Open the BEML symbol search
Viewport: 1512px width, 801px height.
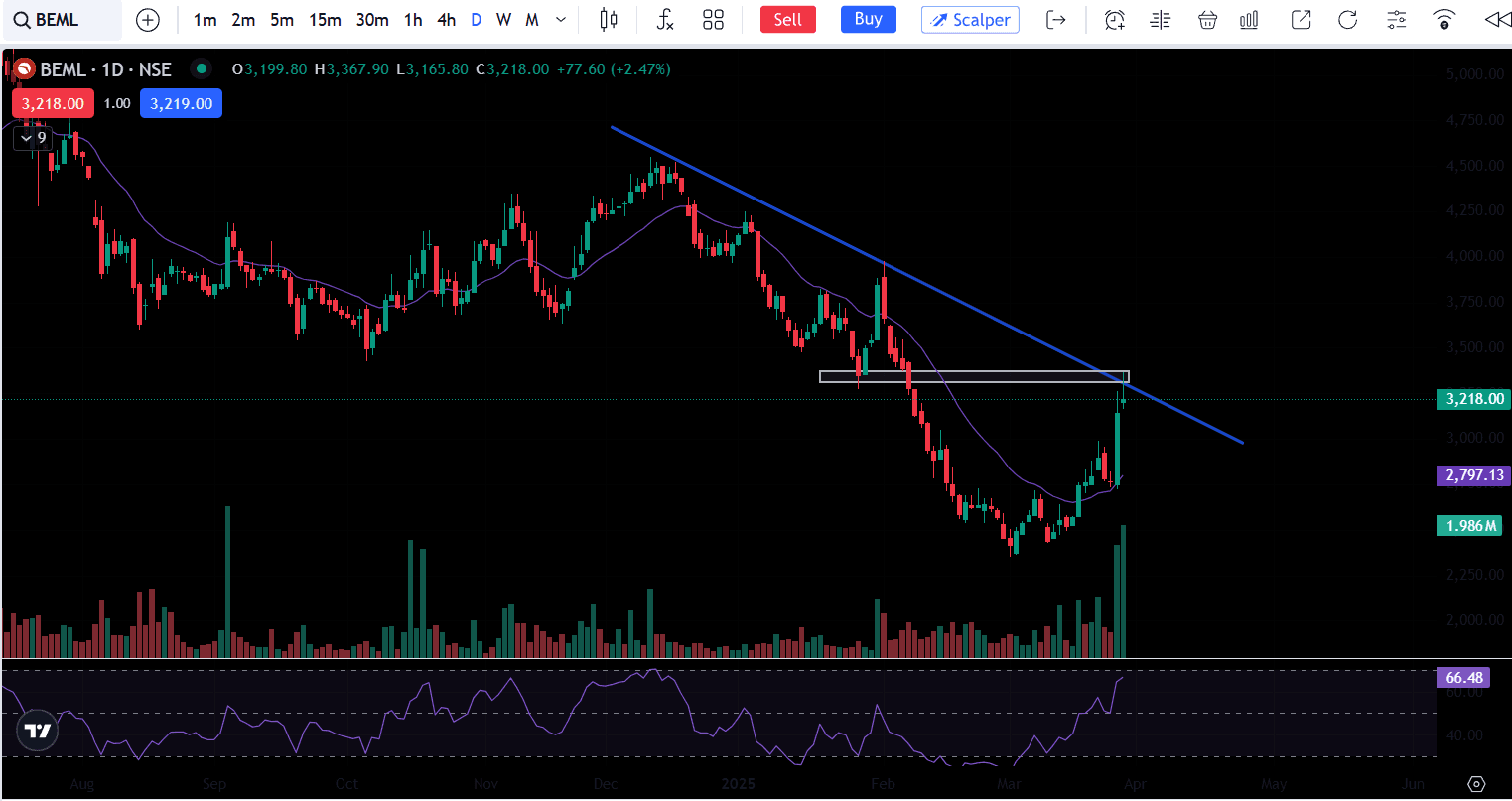tap(62, 20)
